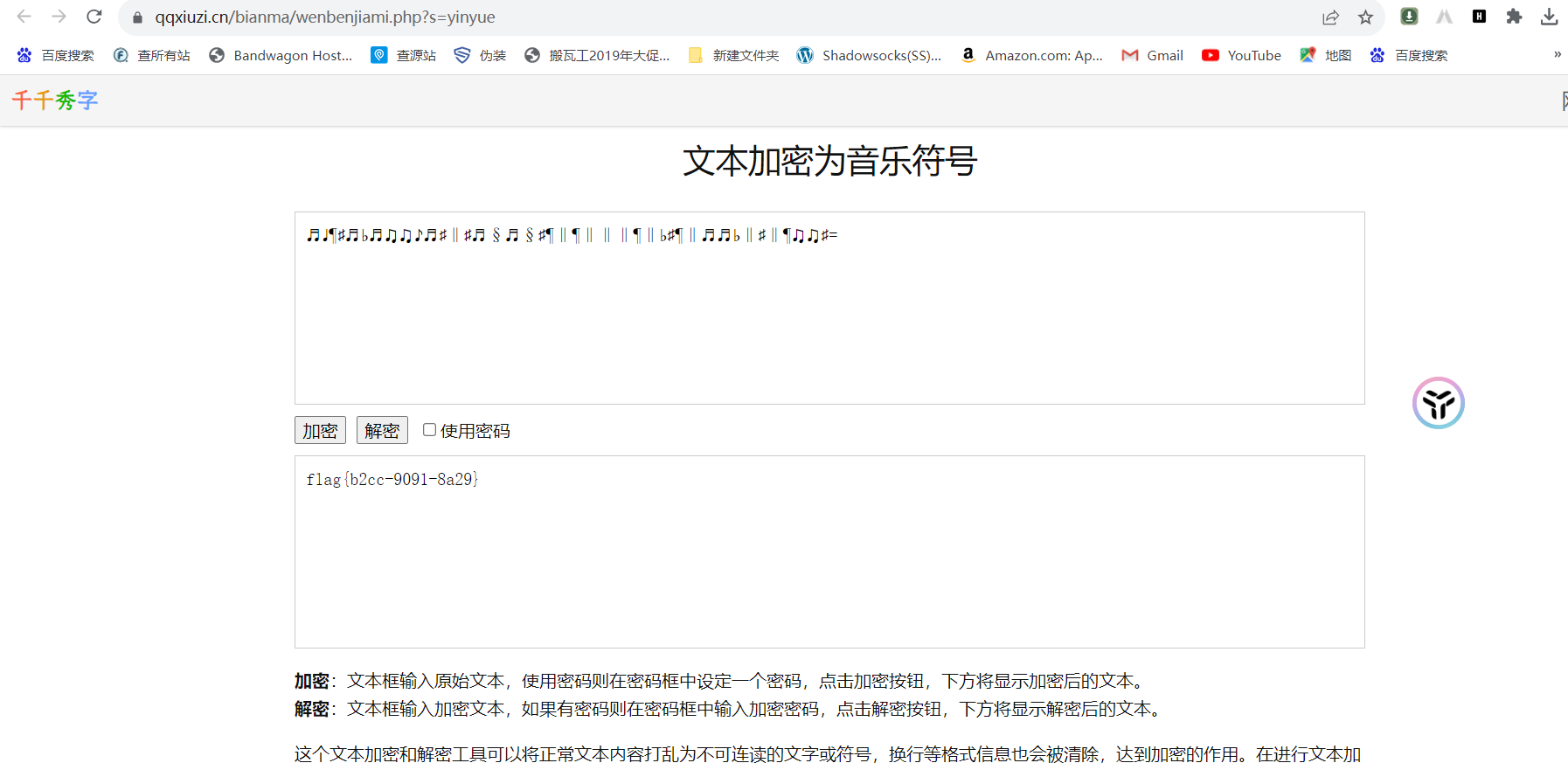This screenshot has height=763, width=1568.
Task: Open the Shadowsocks(SS) bookmark
Action: pyautogui.click(x=869, y=55)
